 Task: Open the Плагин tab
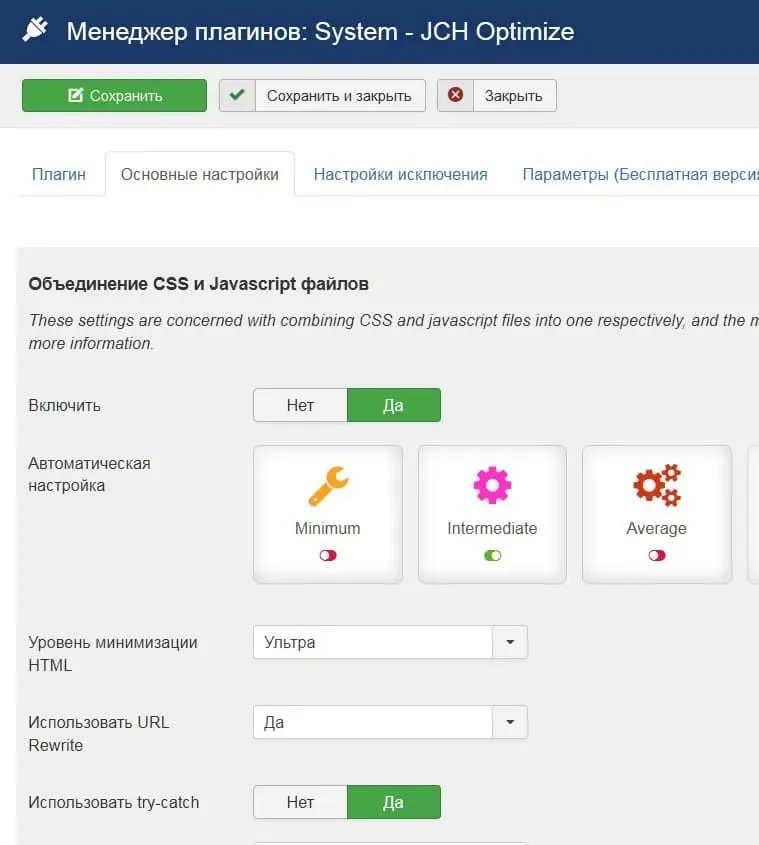pyautogui.click(x=59, y=174)
